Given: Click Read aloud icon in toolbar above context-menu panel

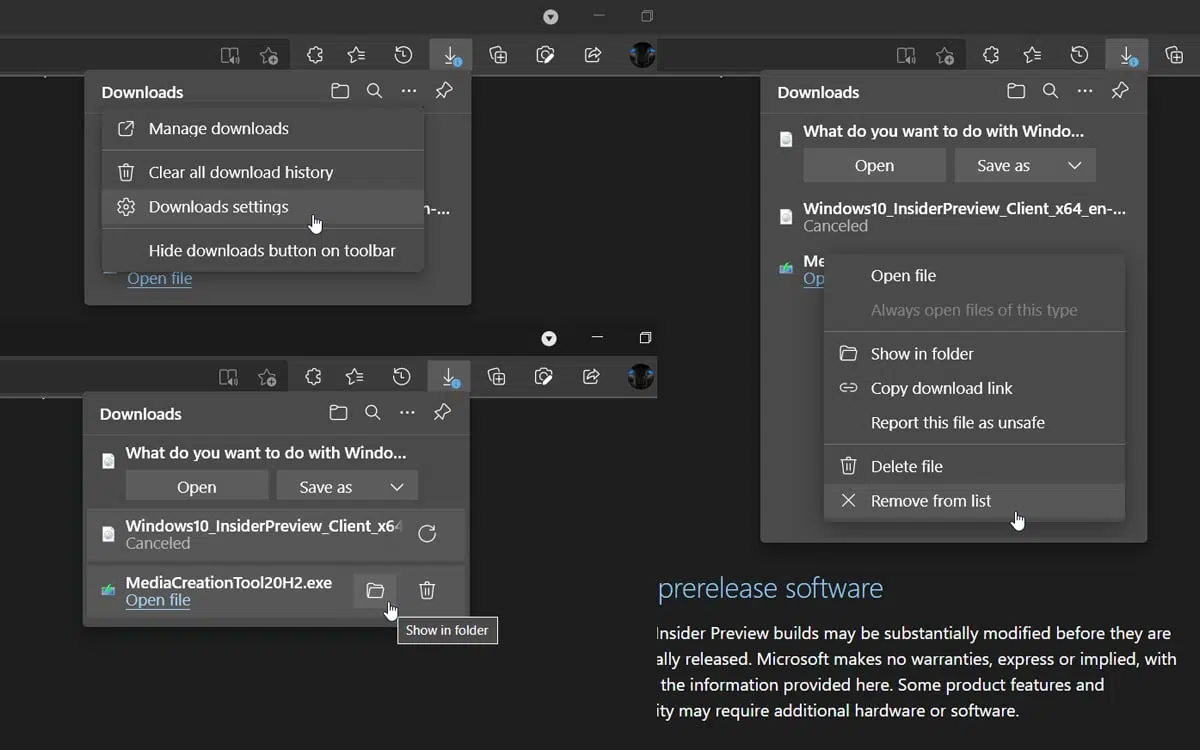Looking at the screenshot, I should point(906,55).
